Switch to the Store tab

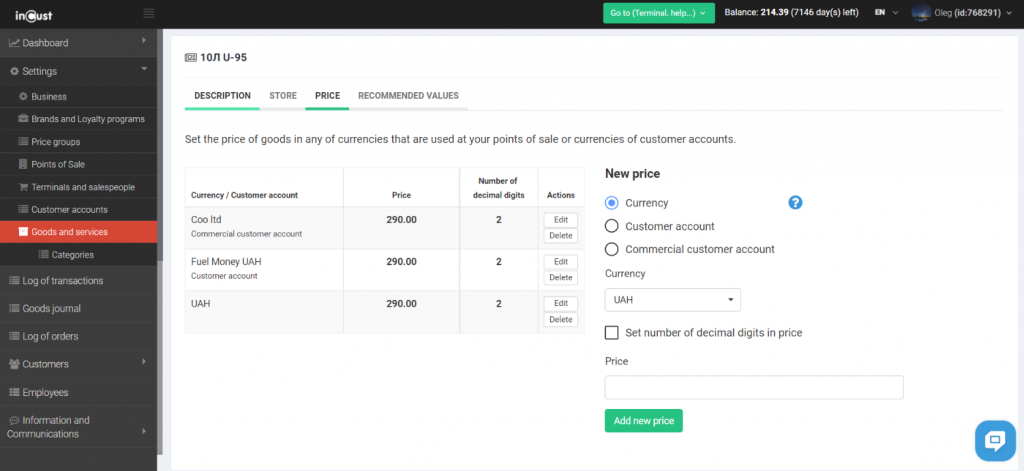[x=283, y=96]
